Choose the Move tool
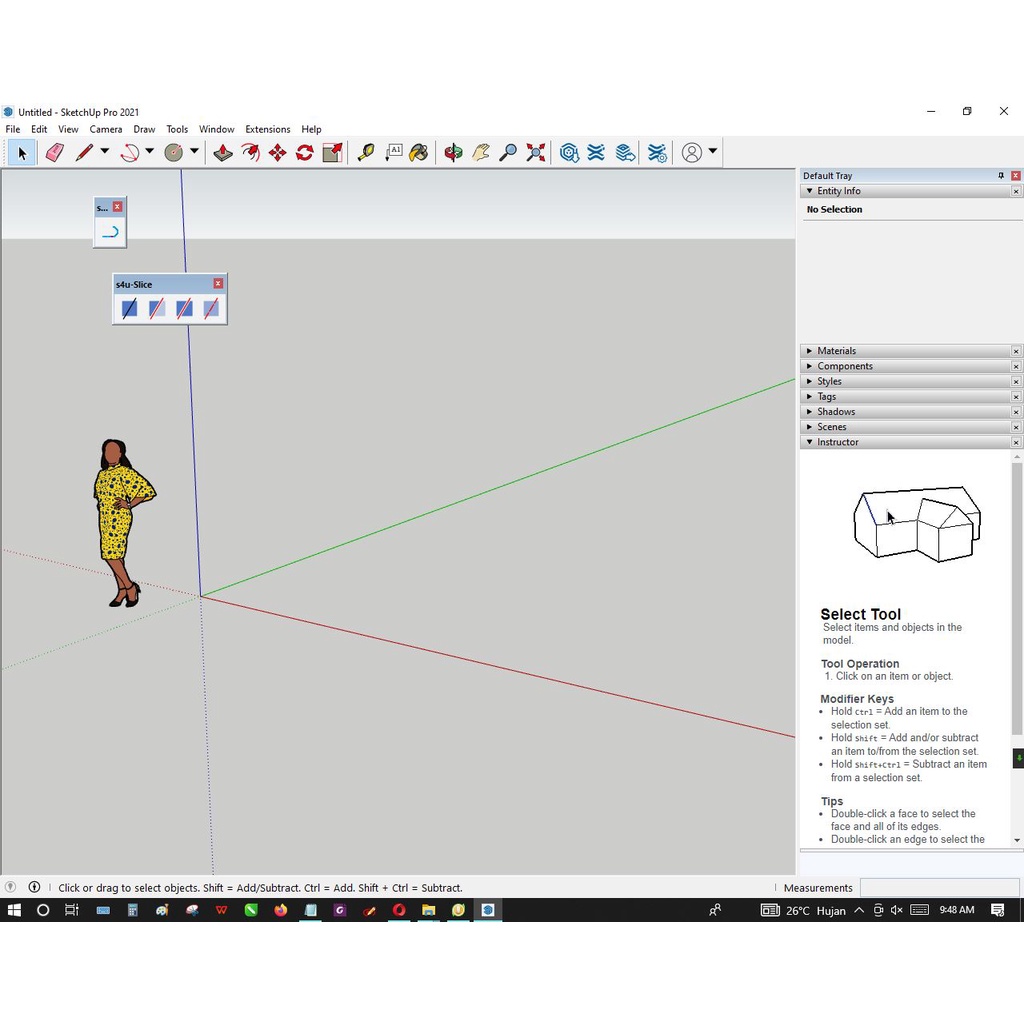The width and height of the screenshot is (1024, 1024). (277, 153)
